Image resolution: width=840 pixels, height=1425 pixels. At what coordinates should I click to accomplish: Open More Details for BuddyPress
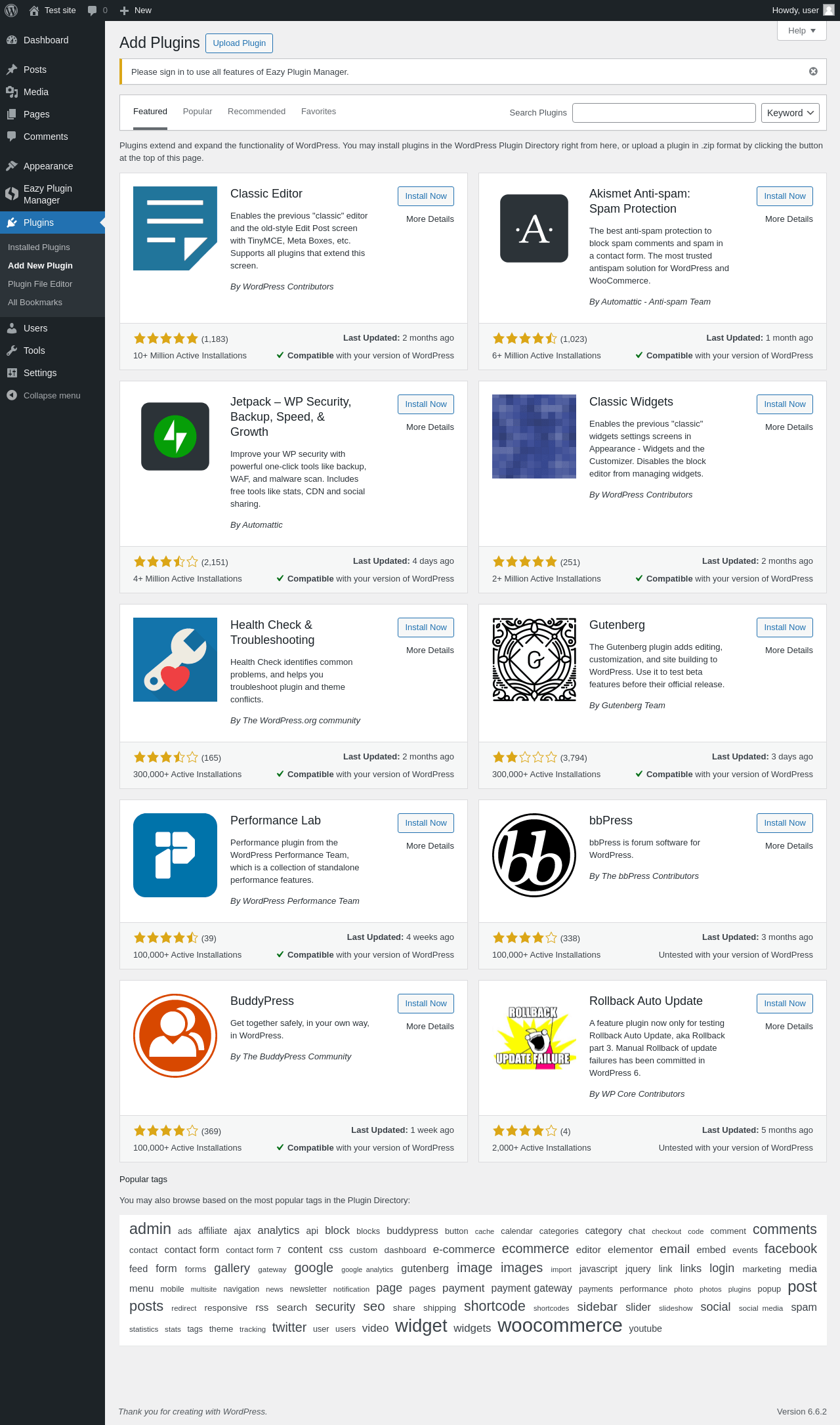(x=430, y=1027)
